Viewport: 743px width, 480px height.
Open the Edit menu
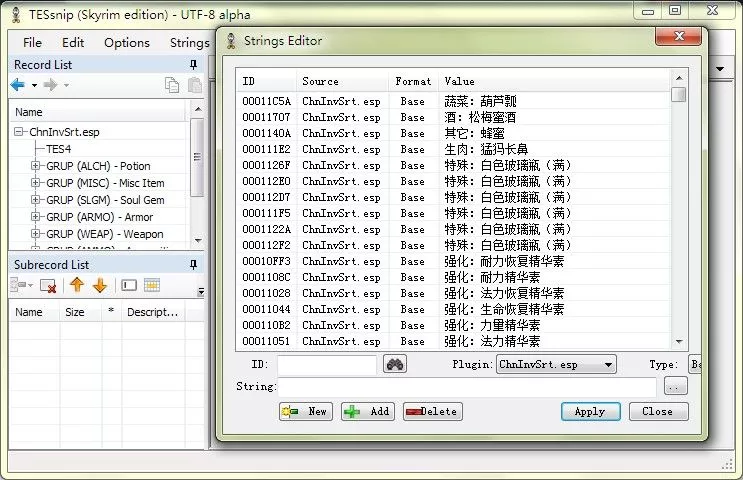click(73, 43)
